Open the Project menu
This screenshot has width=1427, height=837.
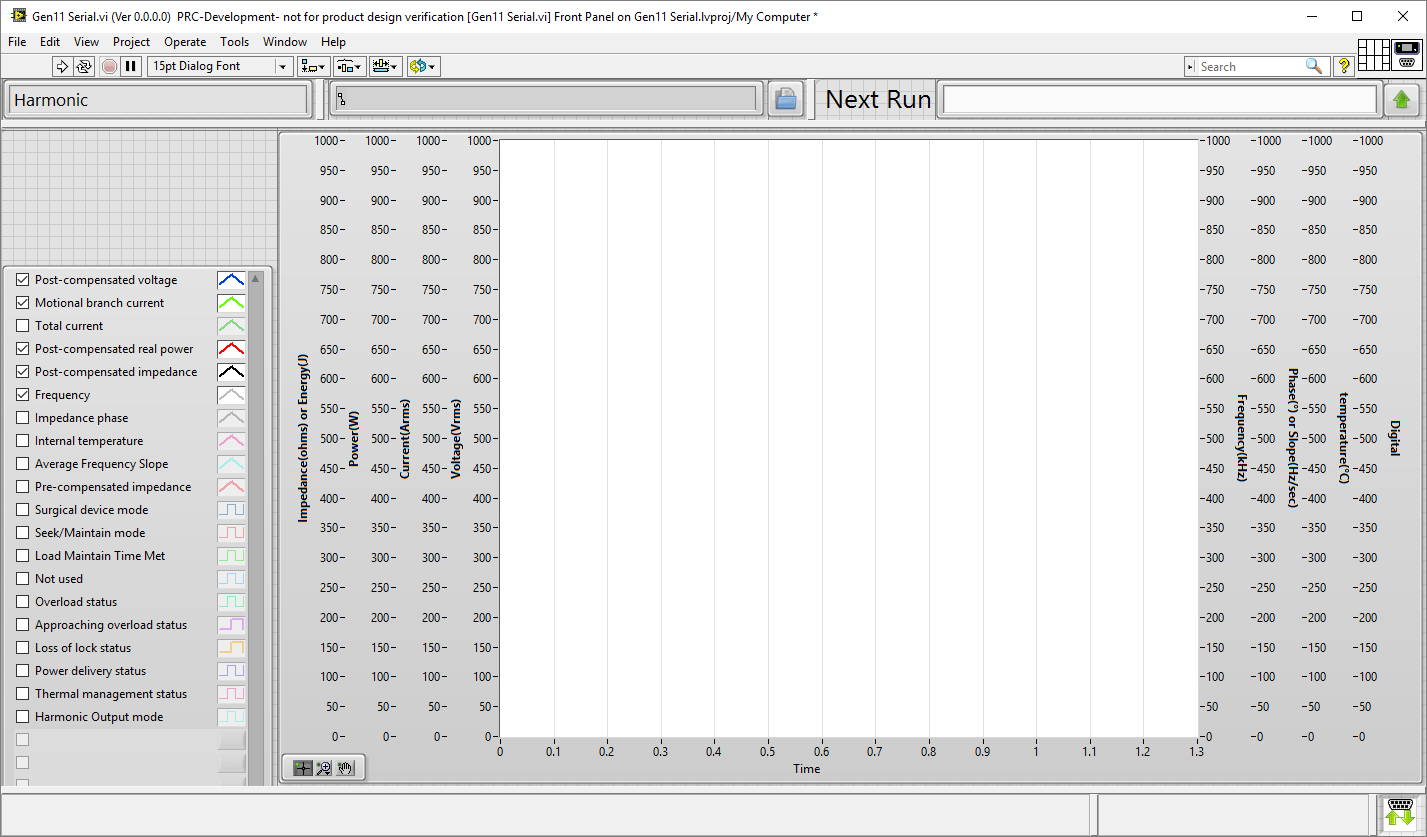click(x=131, y=42)
